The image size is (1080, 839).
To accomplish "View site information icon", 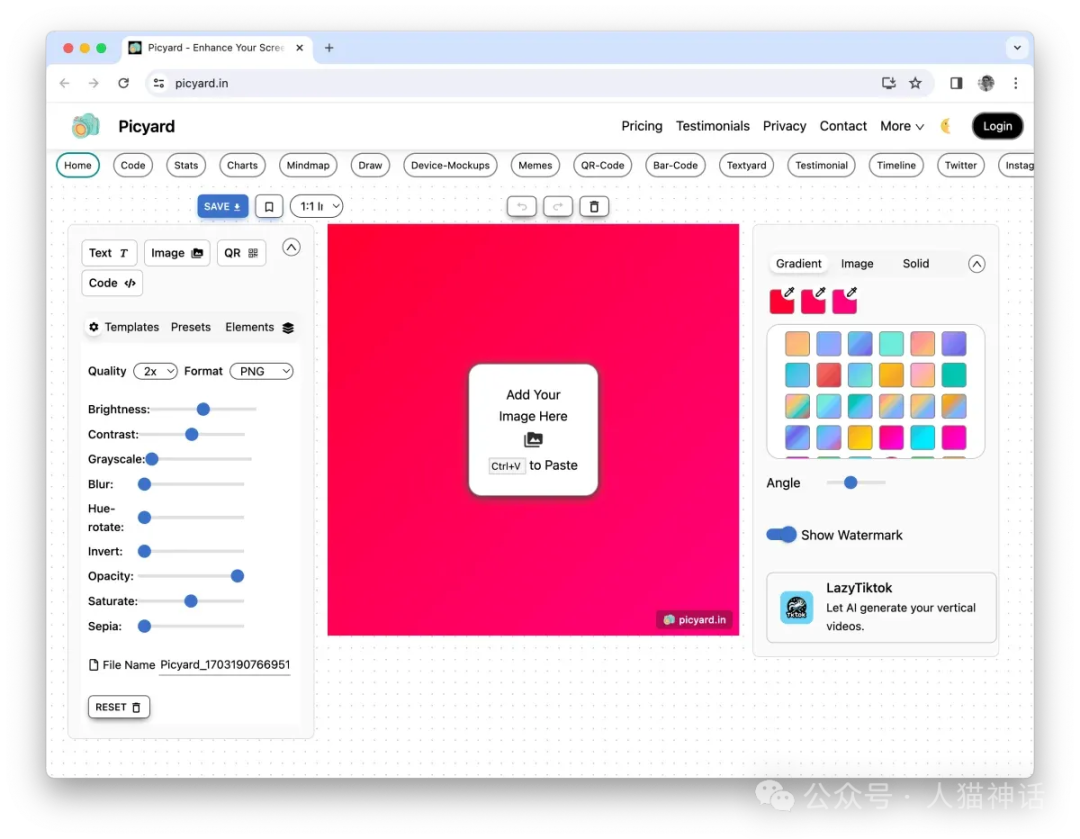I will (x=159, y=83).
